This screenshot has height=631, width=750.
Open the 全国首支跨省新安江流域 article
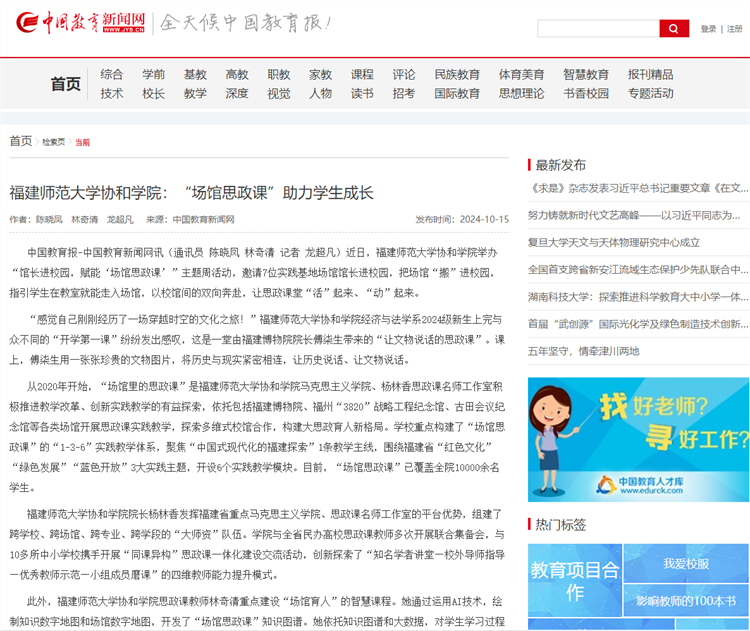point(638,270)
